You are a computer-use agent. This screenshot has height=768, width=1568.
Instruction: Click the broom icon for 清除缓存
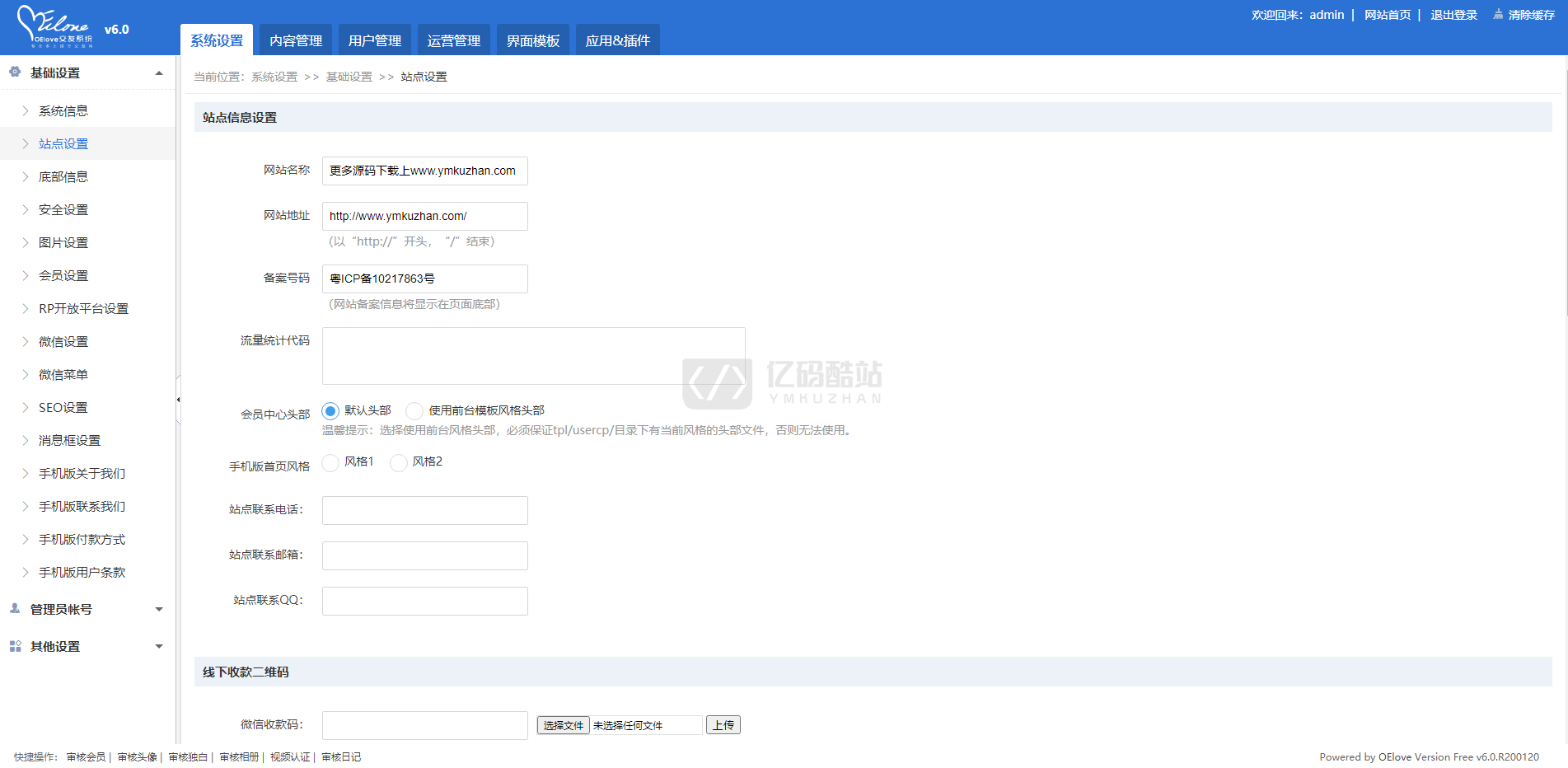[1498, 14]
